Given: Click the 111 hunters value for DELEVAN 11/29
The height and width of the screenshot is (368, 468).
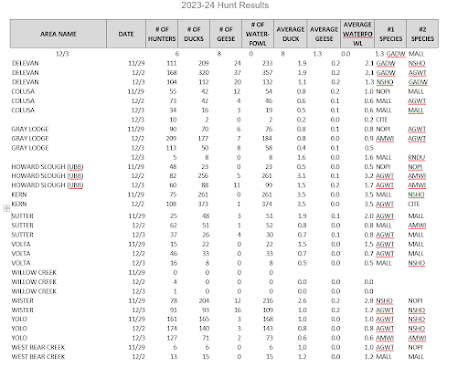Looking at the screenshot, I should [172, 63].
